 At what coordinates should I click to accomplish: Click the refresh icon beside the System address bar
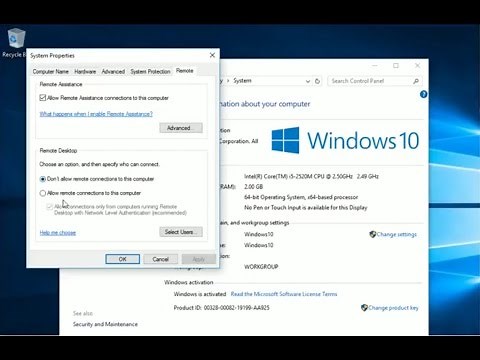coord(317,81)
